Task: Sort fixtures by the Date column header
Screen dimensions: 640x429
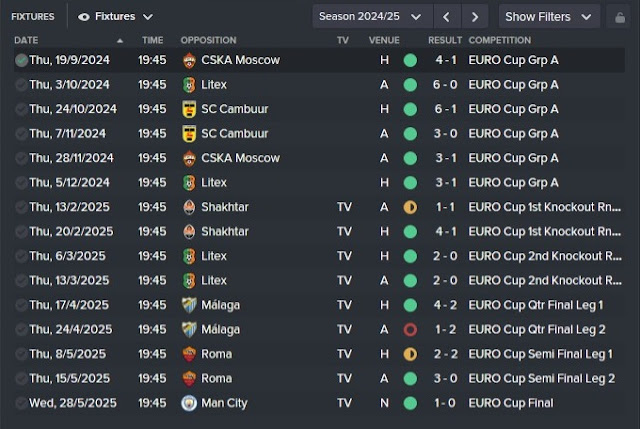Action: (x=26, y=40)
